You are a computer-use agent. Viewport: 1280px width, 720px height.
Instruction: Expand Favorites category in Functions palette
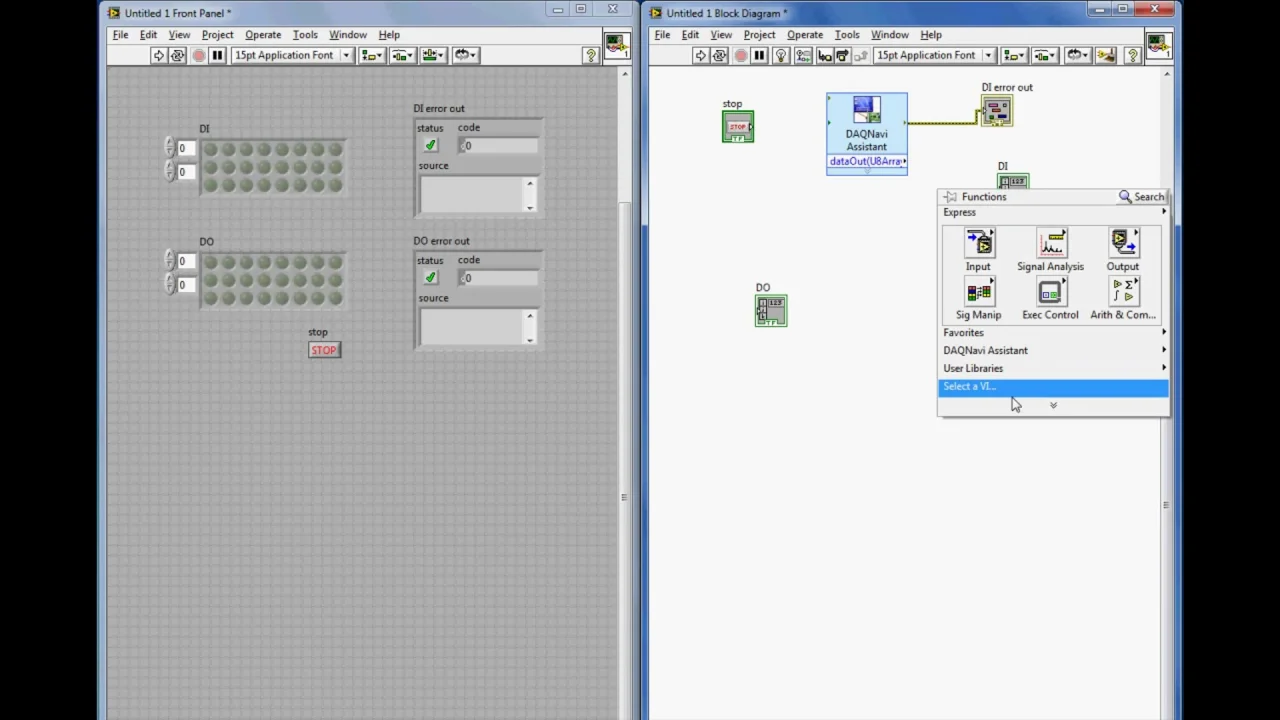tap(1053, 332)
